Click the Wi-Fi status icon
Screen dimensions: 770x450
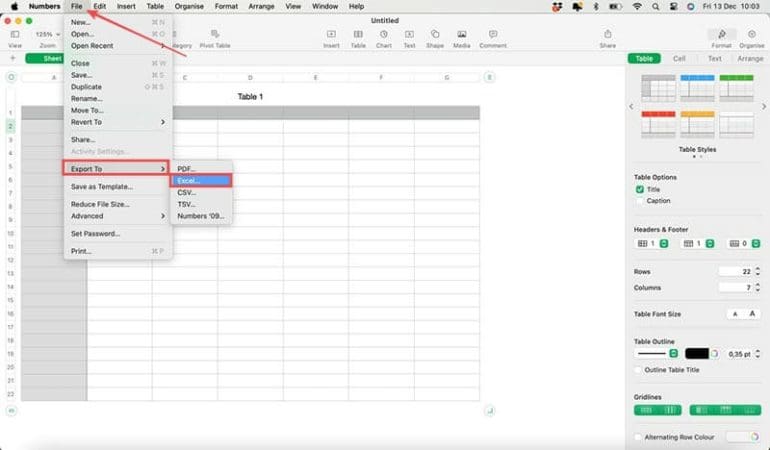tap(637, 7)
